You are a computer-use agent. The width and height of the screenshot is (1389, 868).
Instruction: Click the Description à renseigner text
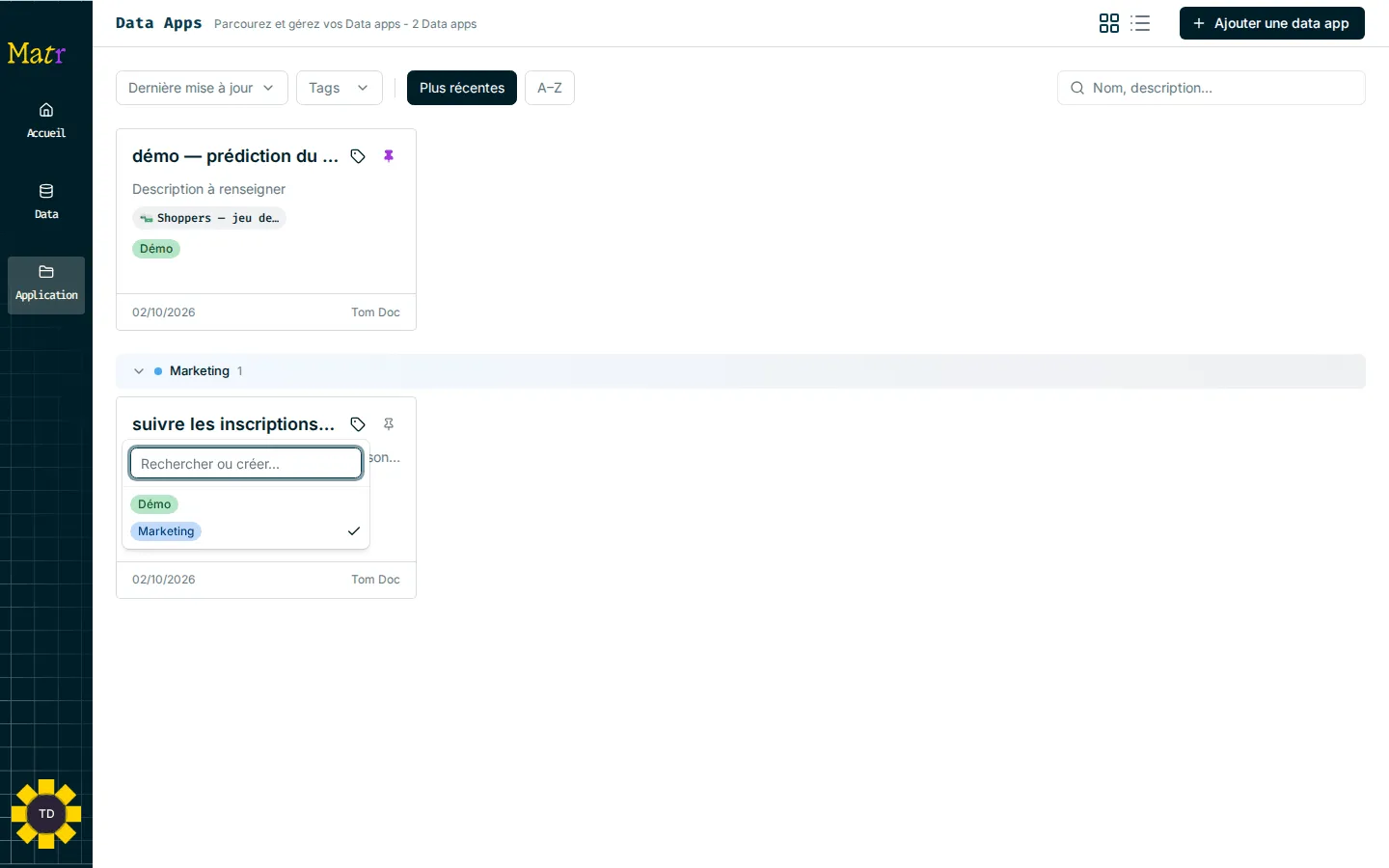pos(209,189)
